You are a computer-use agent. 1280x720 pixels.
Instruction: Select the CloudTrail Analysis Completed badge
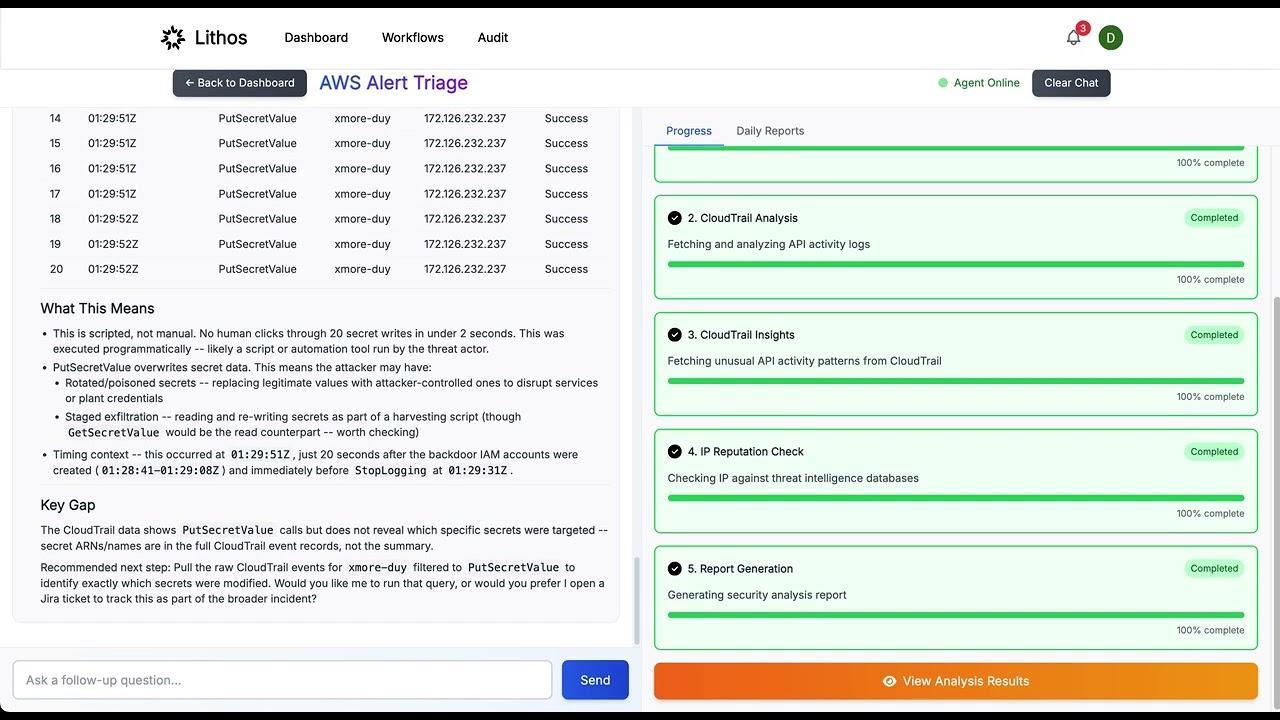click(x=1214, y=218)
